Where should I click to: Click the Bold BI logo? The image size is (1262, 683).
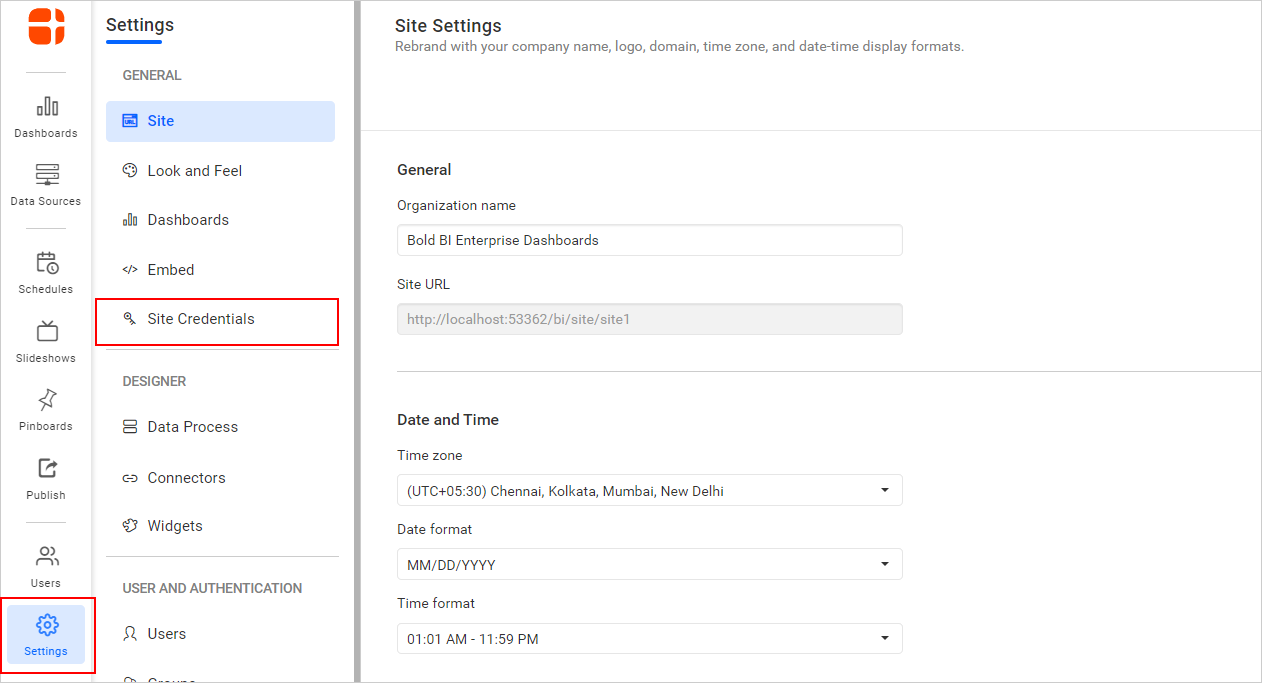(x=45, y=28)
